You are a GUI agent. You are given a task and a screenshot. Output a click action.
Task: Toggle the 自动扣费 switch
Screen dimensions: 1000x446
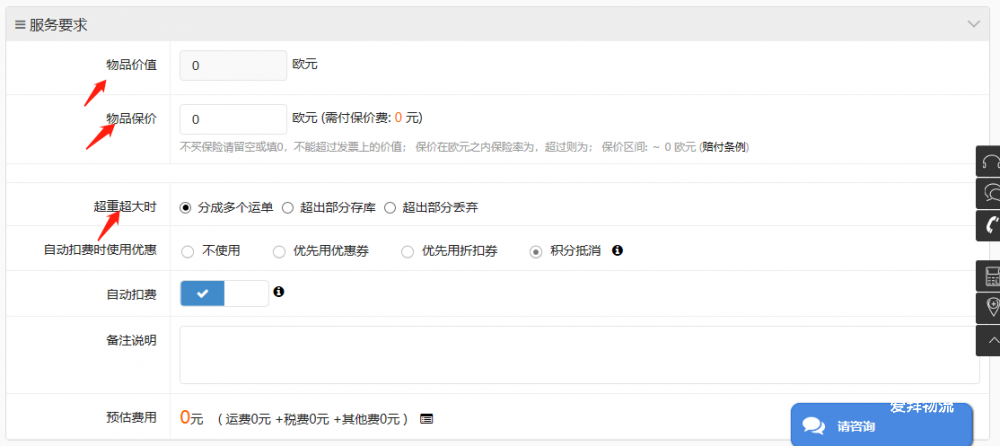click(x=224, y=293)
